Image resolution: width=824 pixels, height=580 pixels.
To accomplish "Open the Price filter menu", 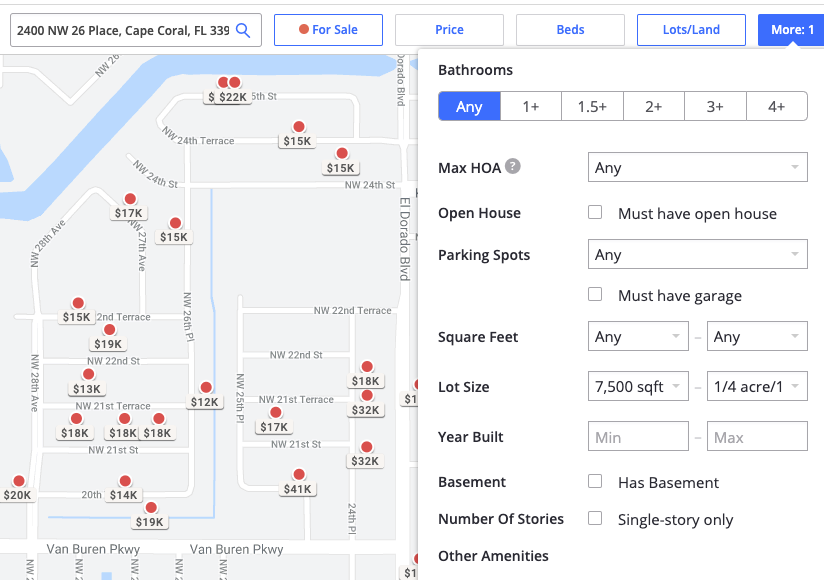I will click(x=449, y=30).
